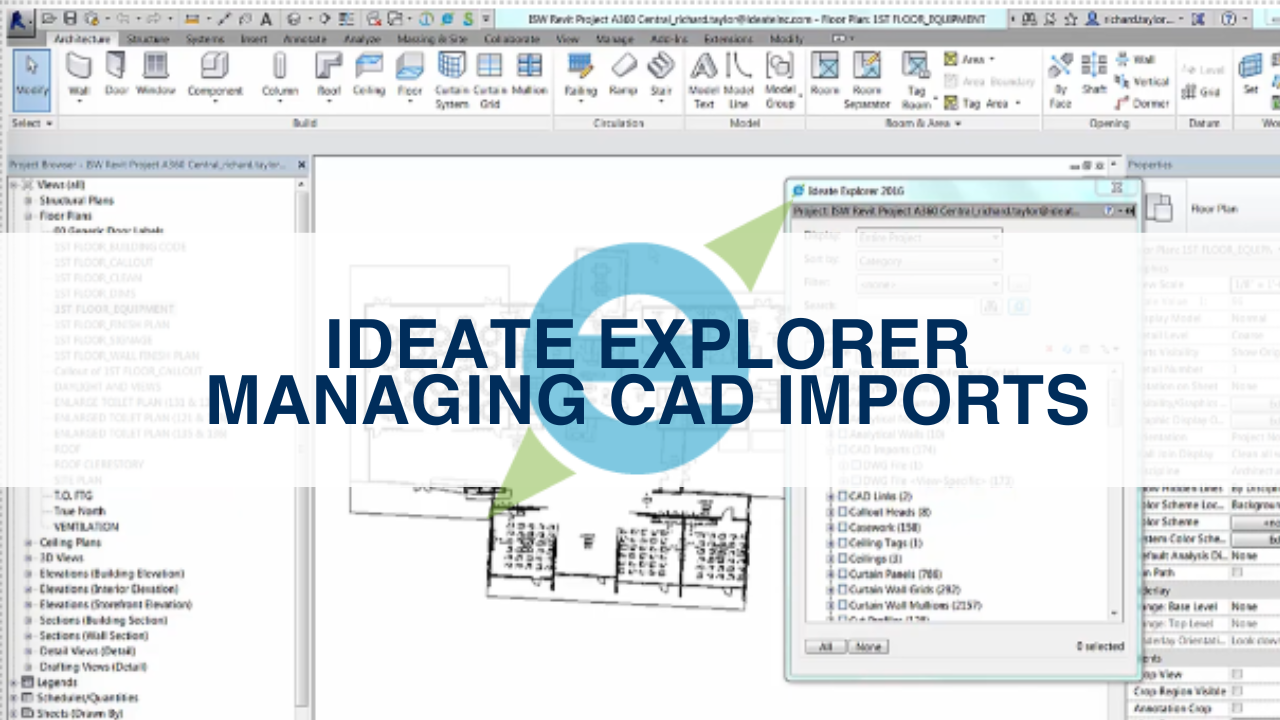The width and height of the screenshot is (1280, 720).
Task: Select the Model Line tool
Action: pyautogui.click(x=739, y=80)
